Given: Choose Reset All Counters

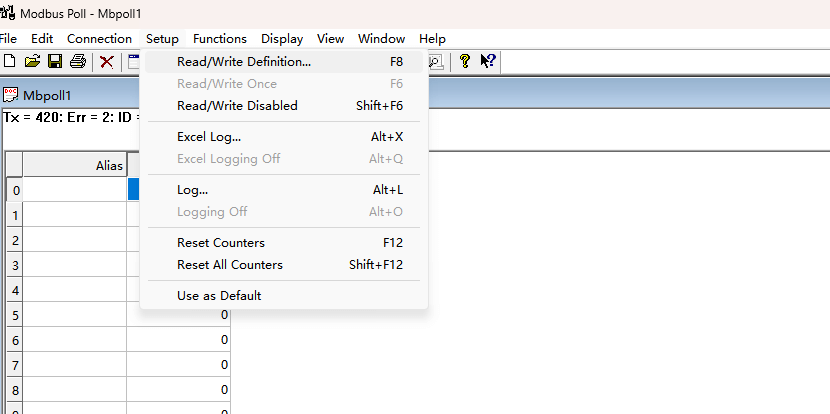Looking at the screenshot, I should point(229,265).
